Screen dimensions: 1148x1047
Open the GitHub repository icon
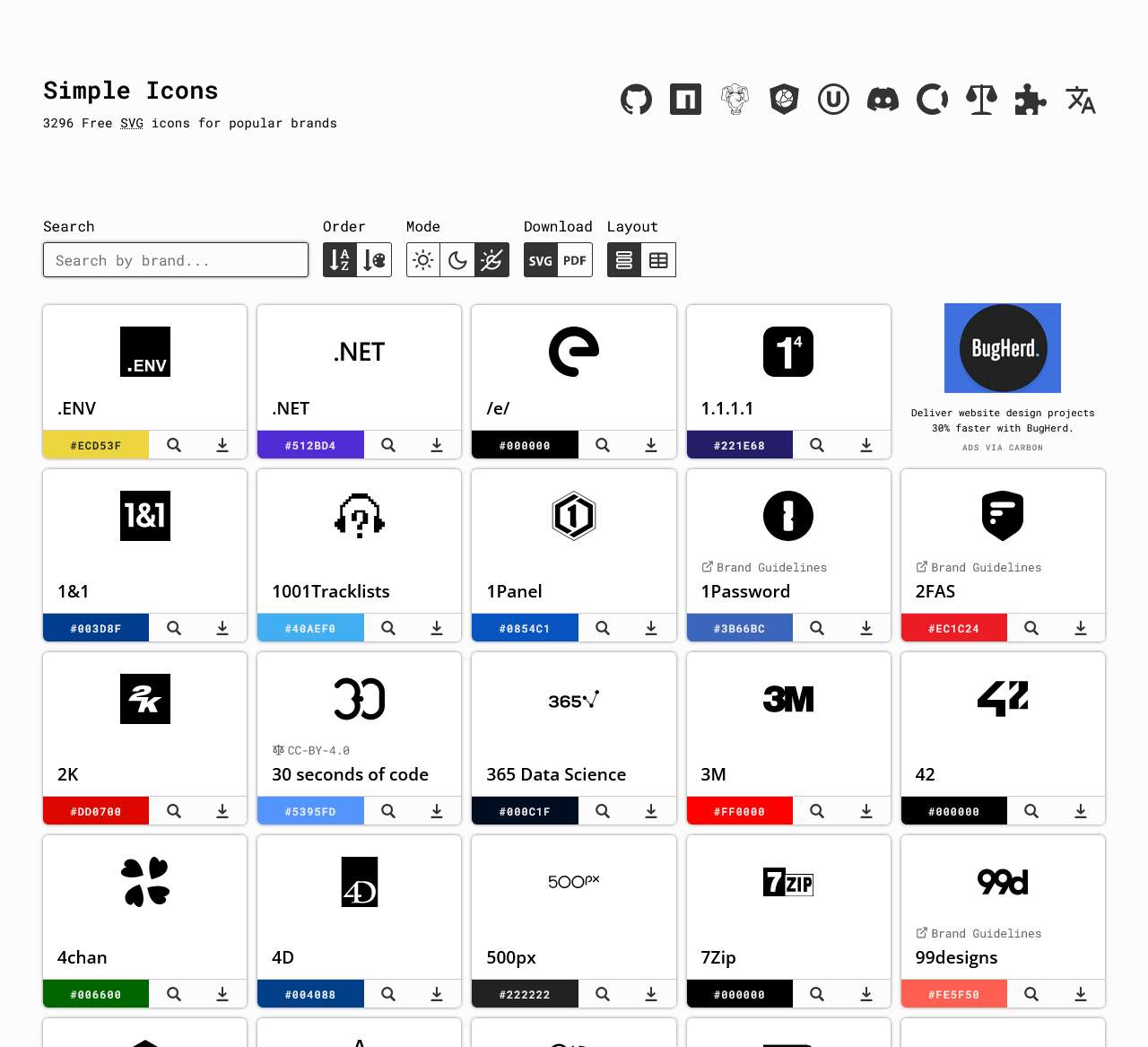click(637, 100)
